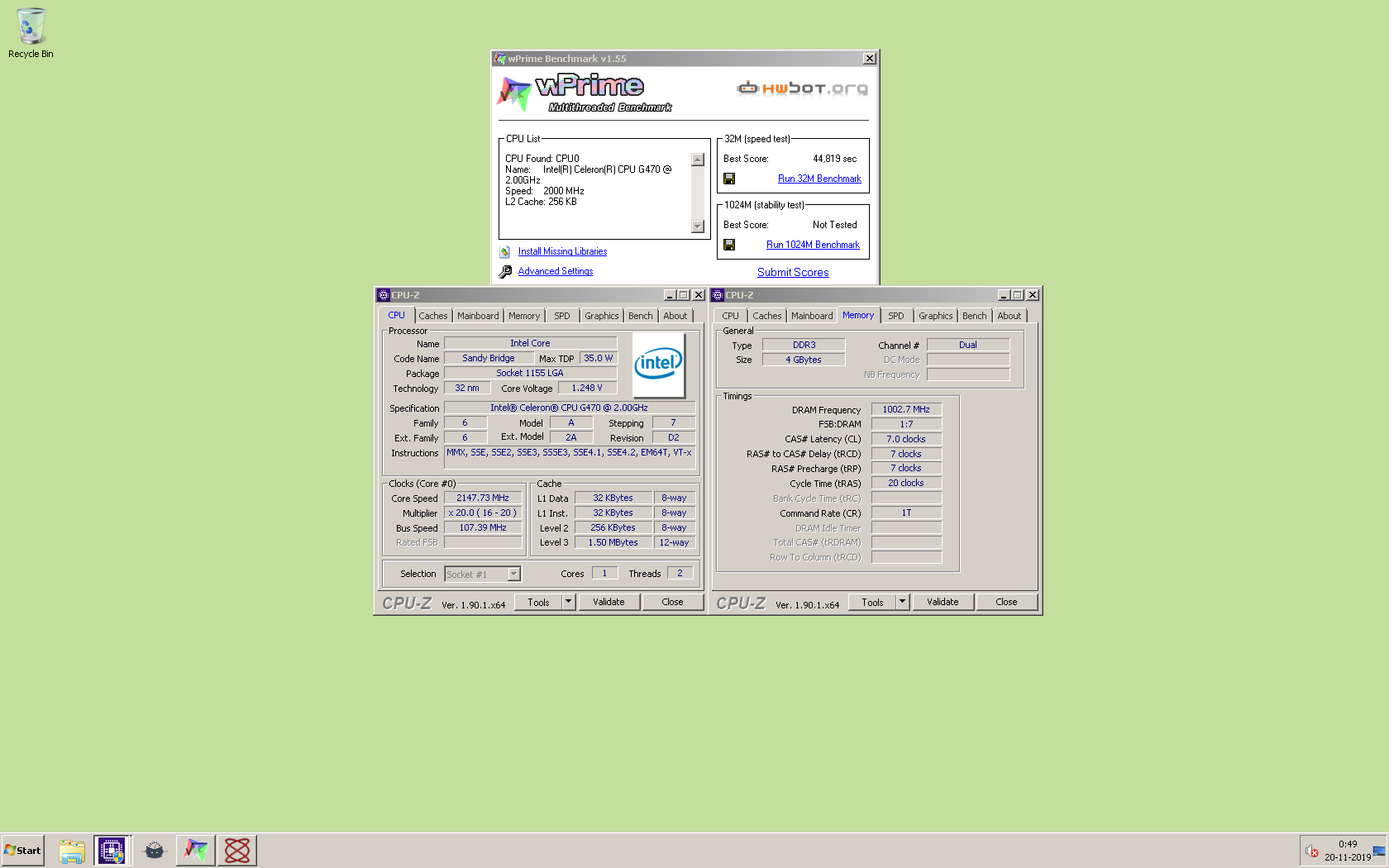
Task: Click Close in the left CPU-Z window
Action: click(672, 602)
